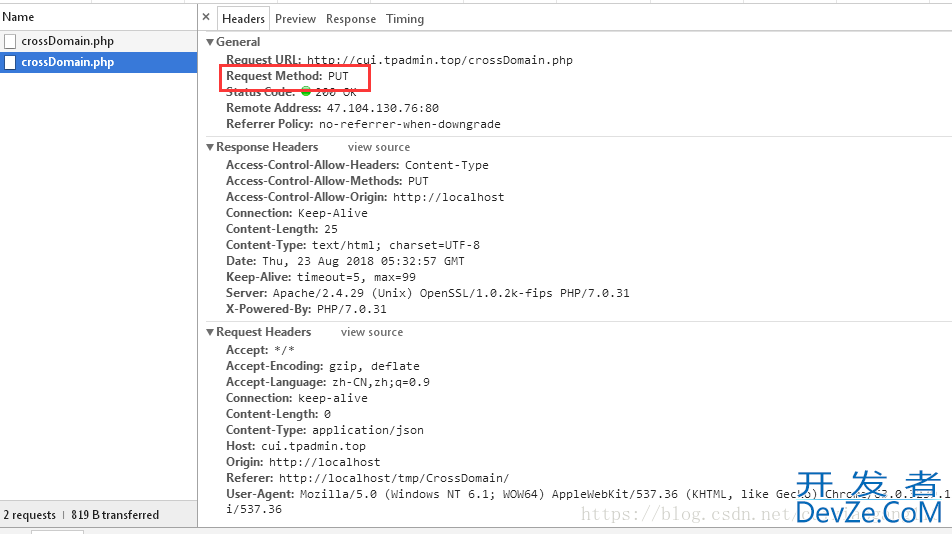Click file icon of first crossDomain.php
This screenshot has width=952, height=534.
pyautogui.click(x=10, y=41)
